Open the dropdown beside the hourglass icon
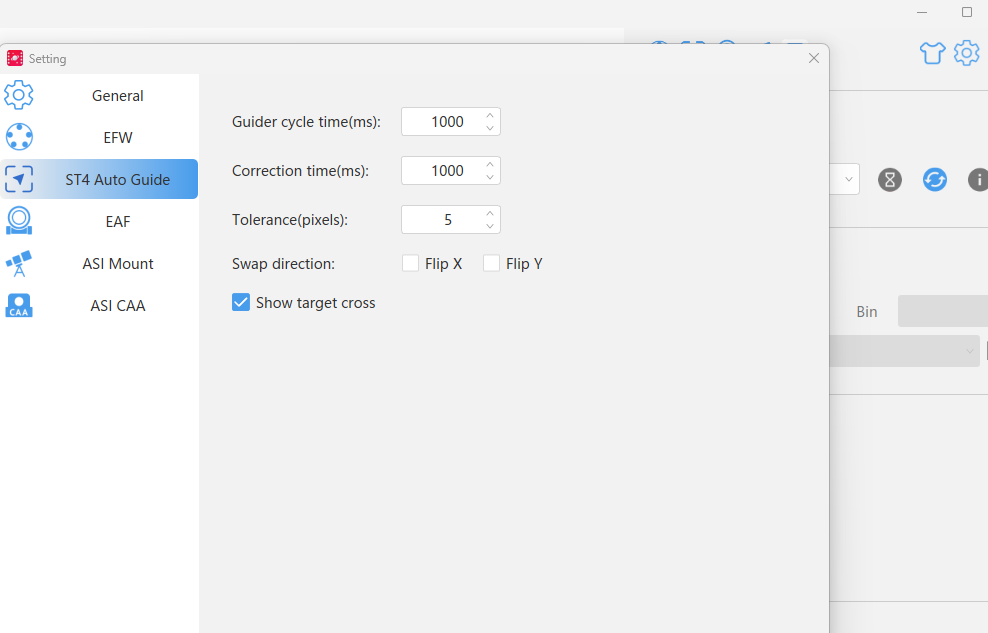This screenshot has width=988, height=633. tap(848, 180)
